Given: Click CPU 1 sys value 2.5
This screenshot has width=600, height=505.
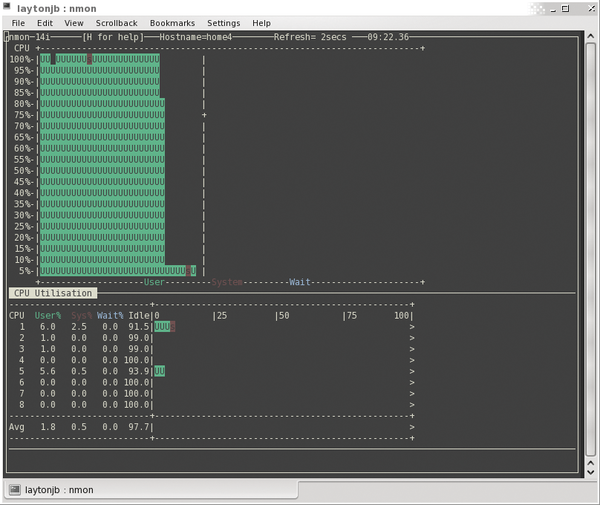Looking at the screenshot, I should click(x=79, y=327).
